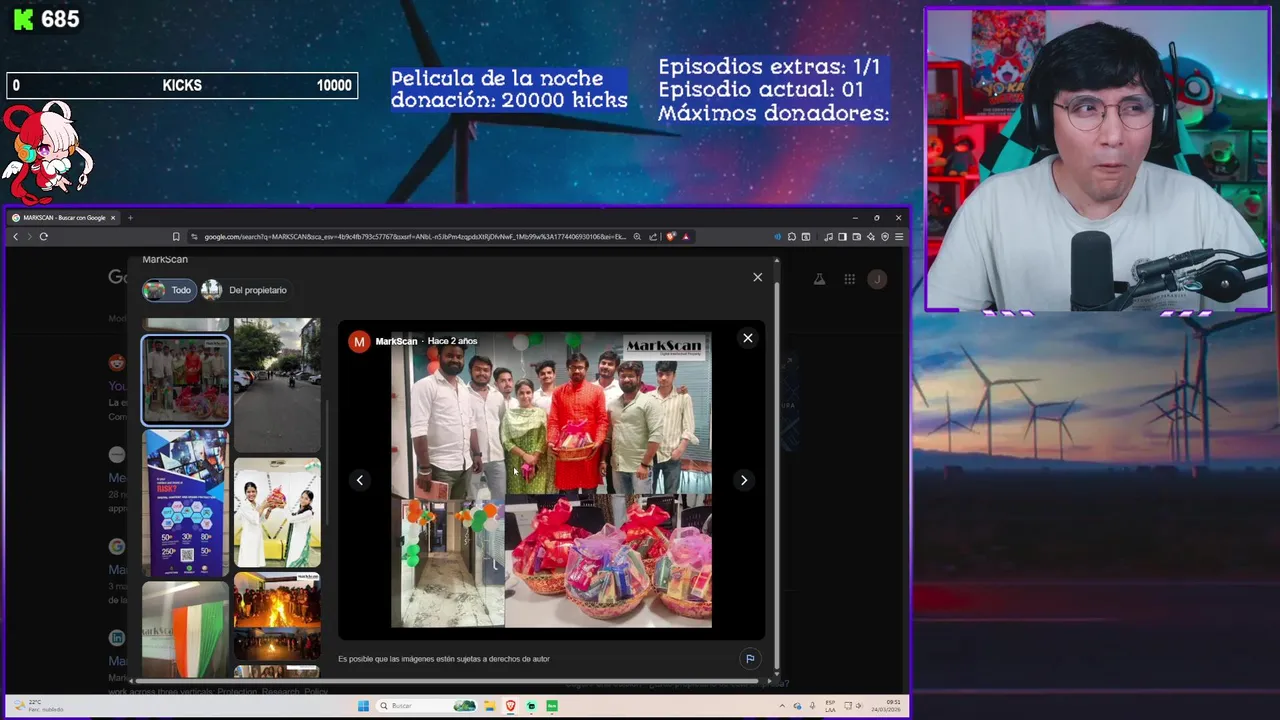Open the Google account avatar J

click(877, 279)
